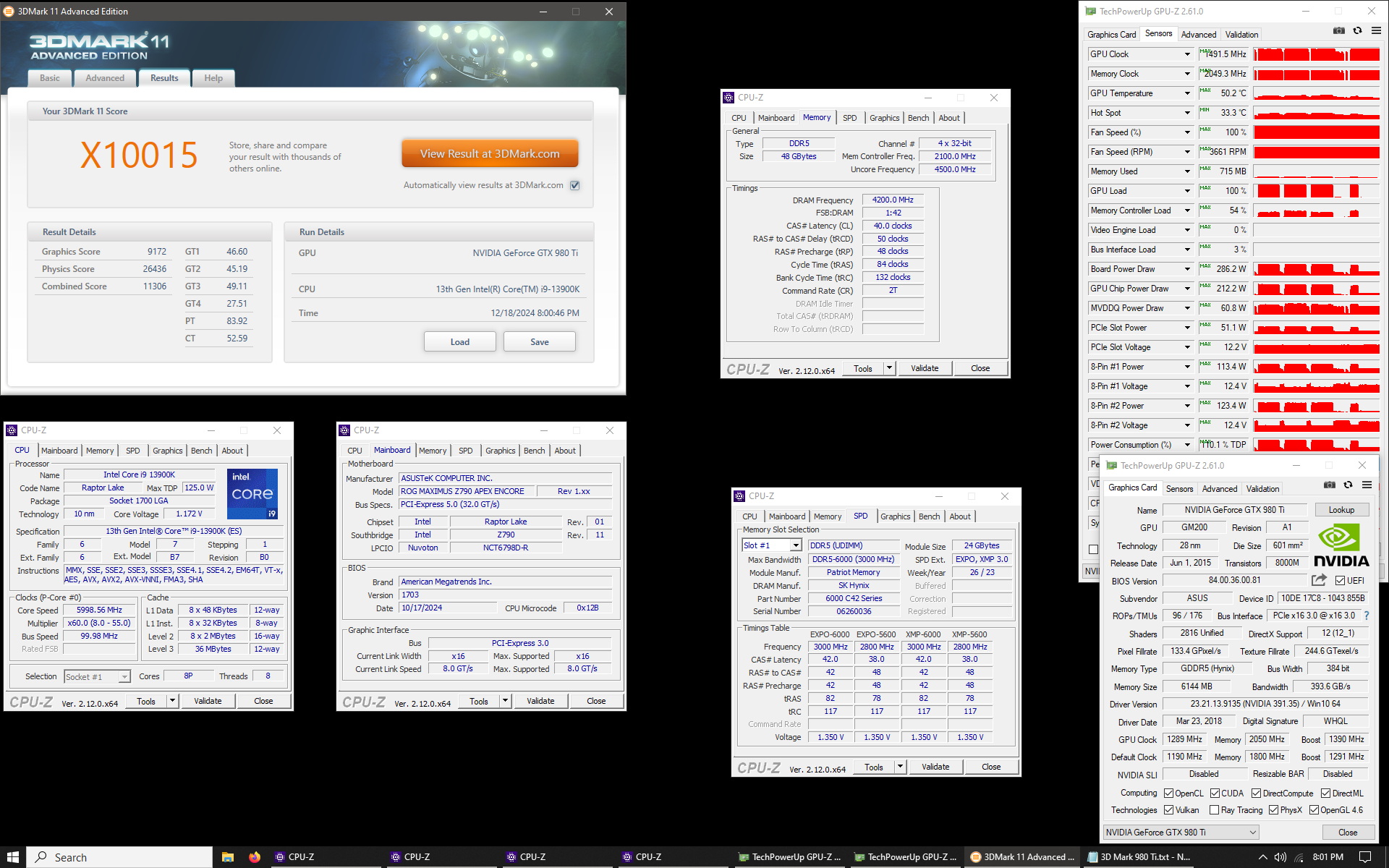Viewport: 1389px width, 868px height.
Task: Open GPU Clock sensor dropdown arrow
Action: pyautogui.click(x=1187, y=54)
